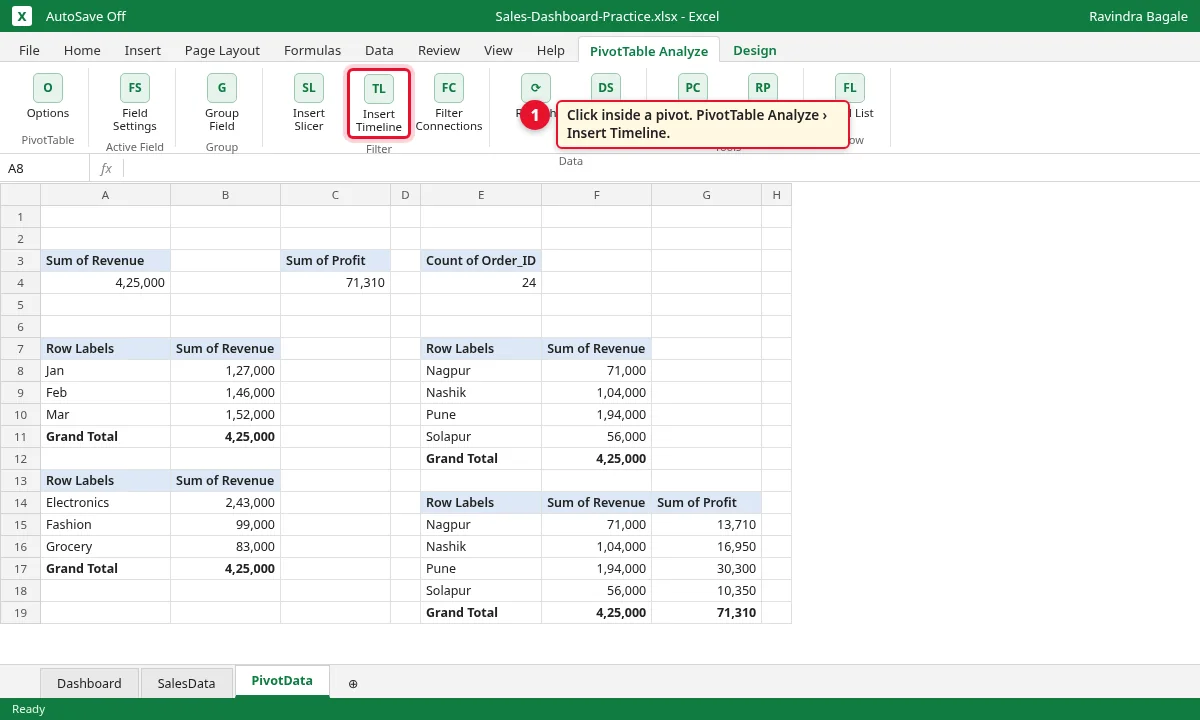
Task: Click the 1,52,000 revenue cell
Action: click(226, 414)
